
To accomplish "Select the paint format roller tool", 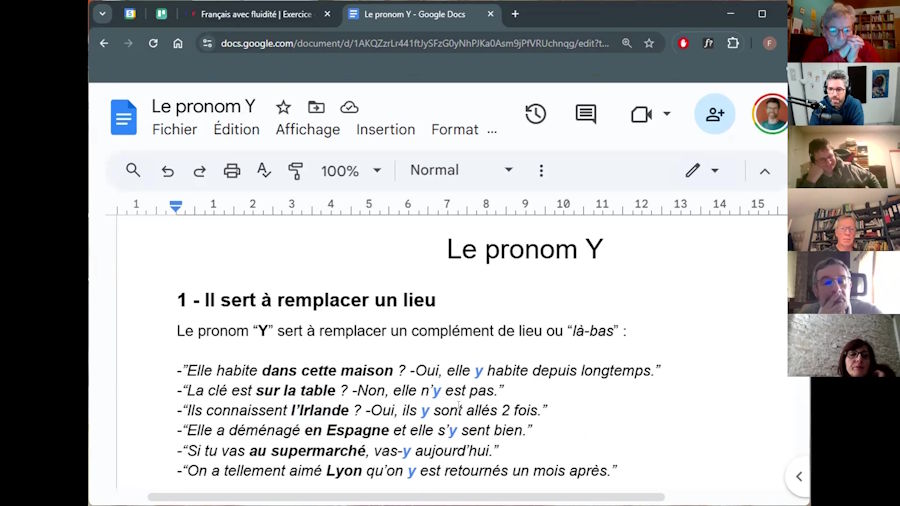I will pos(296,171).
